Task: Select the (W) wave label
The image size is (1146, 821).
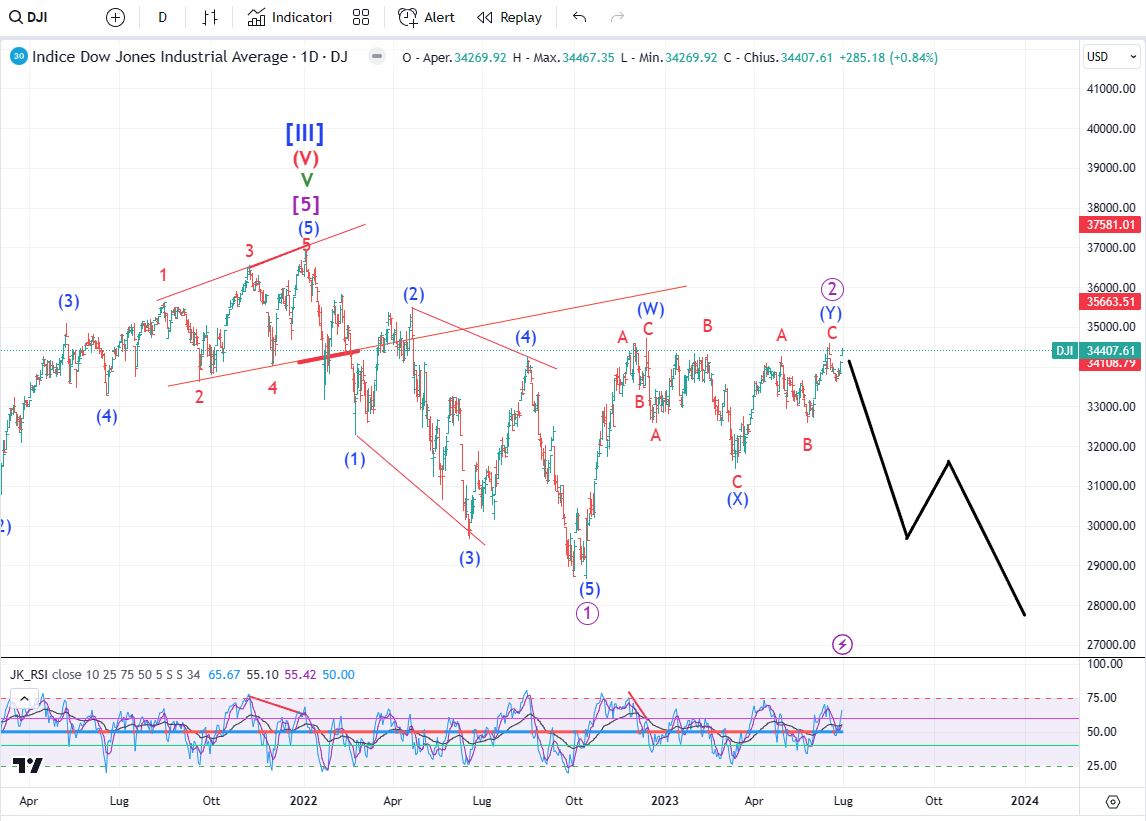Action: 650,309
